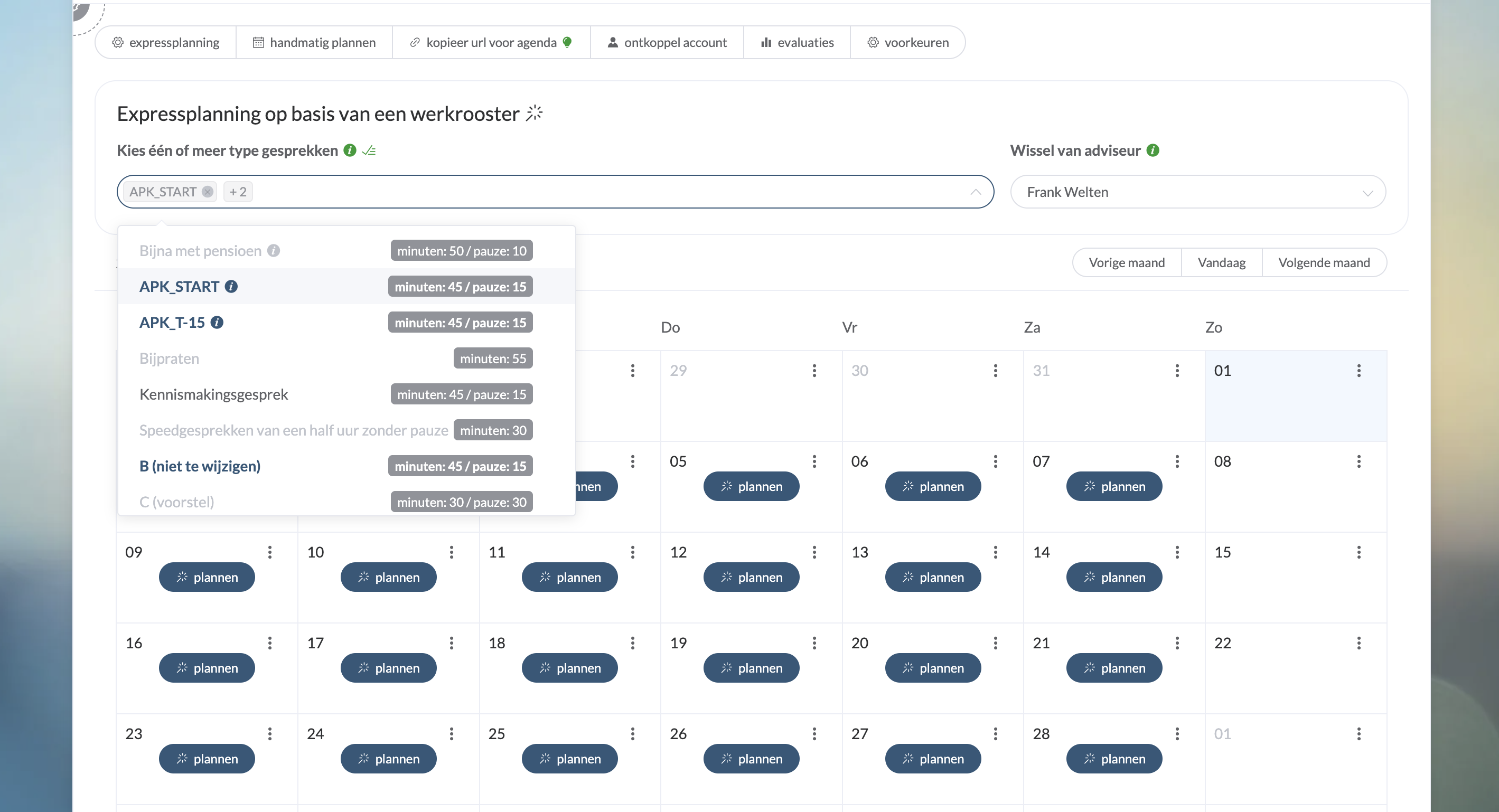
Task: Click the select-all checklist icon beside gesprekken heading
Action: coord(369,151)
